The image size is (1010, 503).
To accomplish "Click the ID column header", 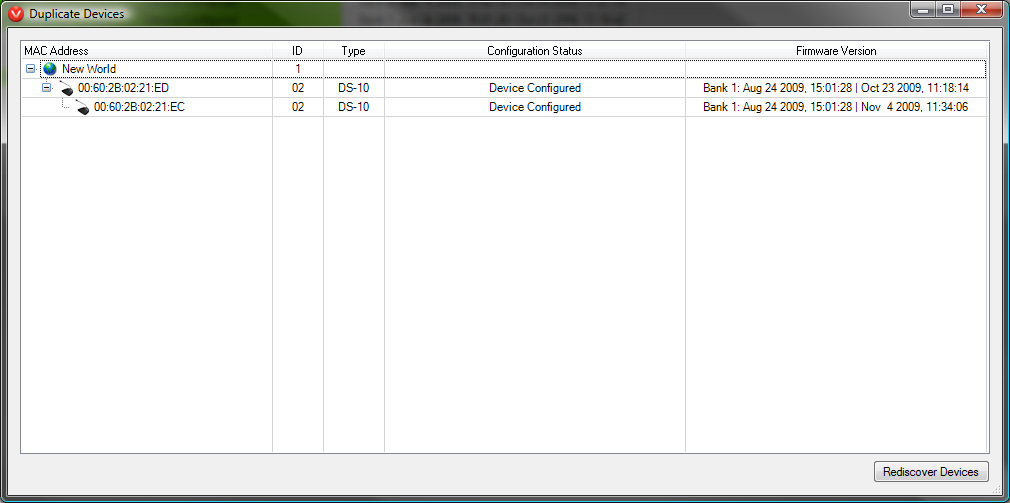I will [x=297, y=51].
